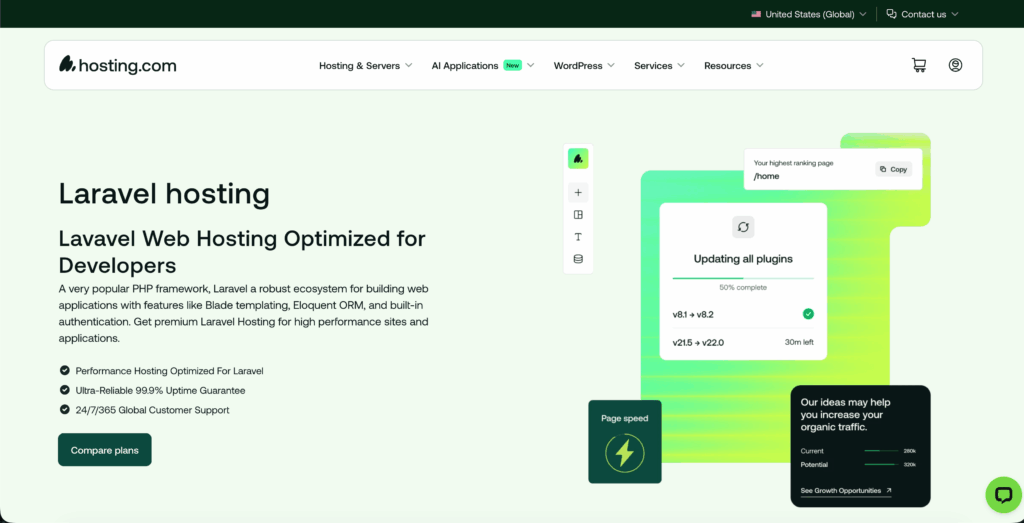Expand the Resources menu chevron

[760, 65]
